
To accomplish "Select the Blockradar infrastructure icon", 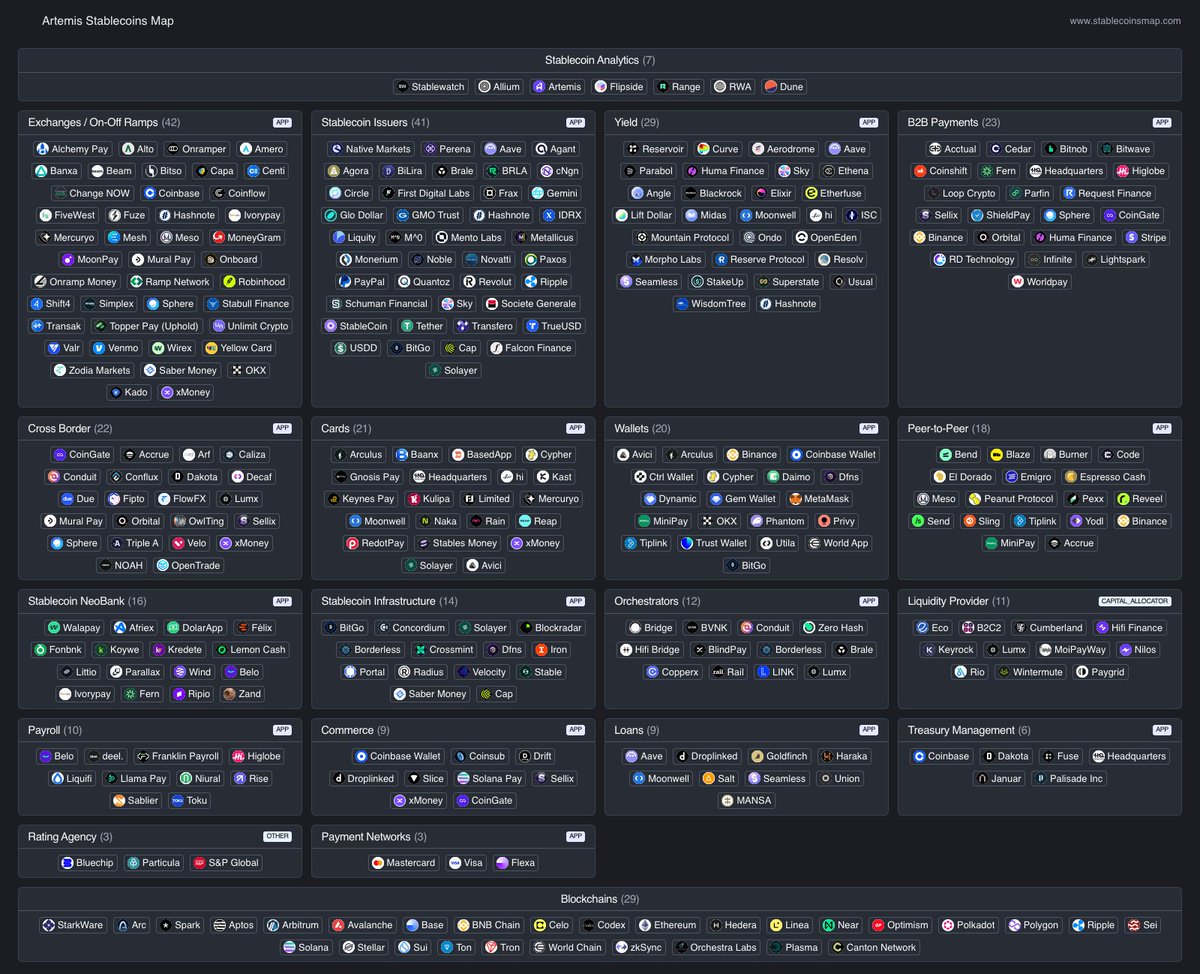I will coord(525,628).
